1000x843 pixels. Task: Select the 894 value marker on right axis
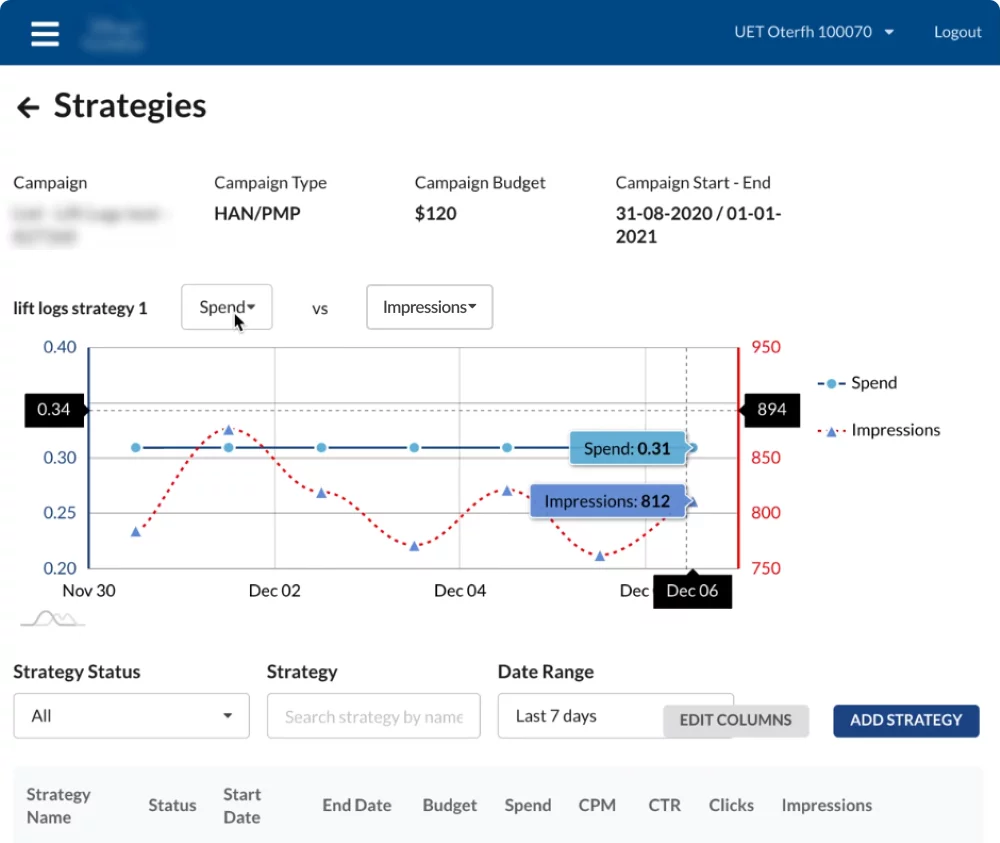(x=770, y=409)
